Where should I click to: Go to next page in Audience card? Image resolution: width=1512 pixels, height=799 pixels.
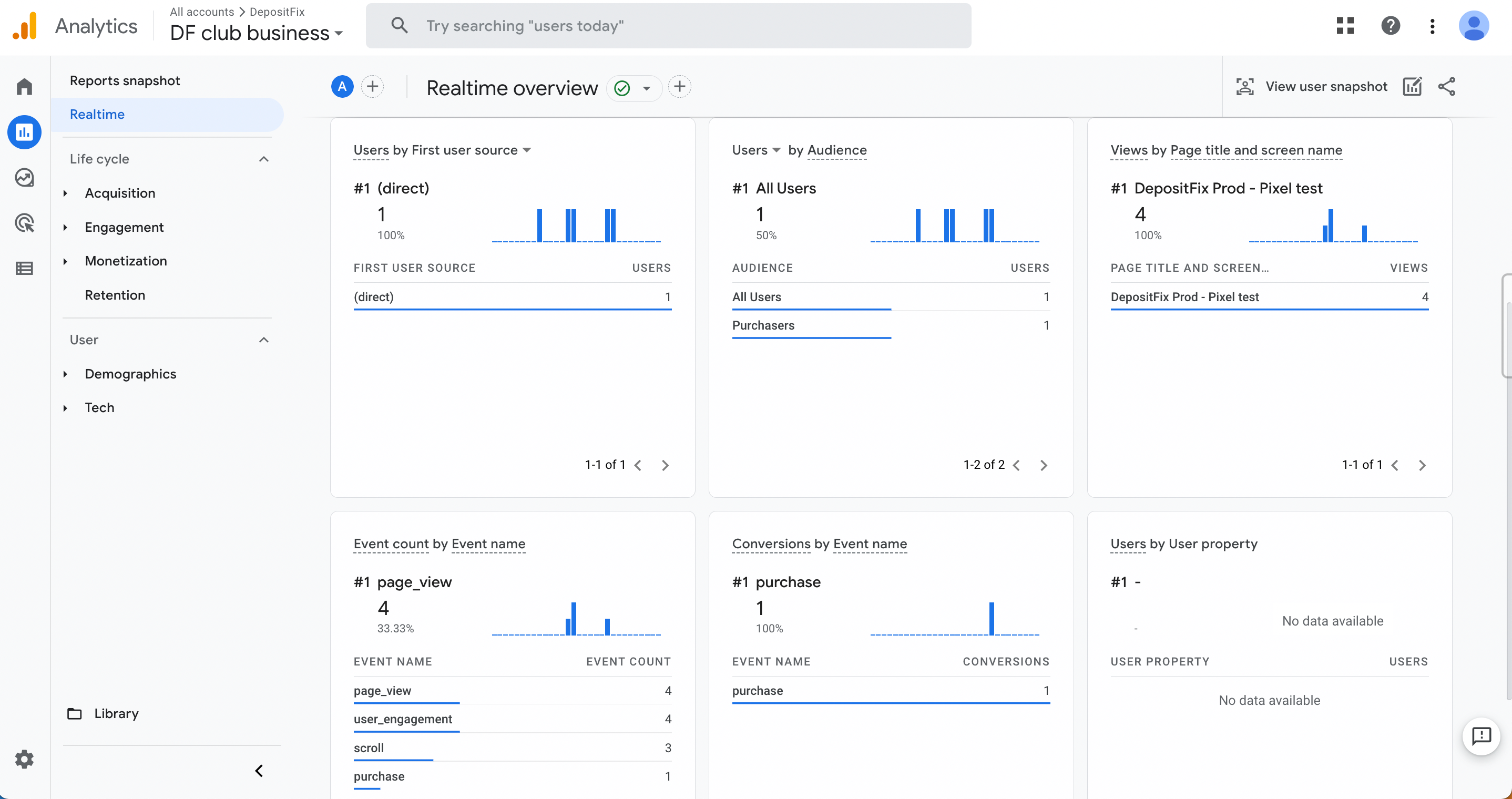tap(1044, 465)
